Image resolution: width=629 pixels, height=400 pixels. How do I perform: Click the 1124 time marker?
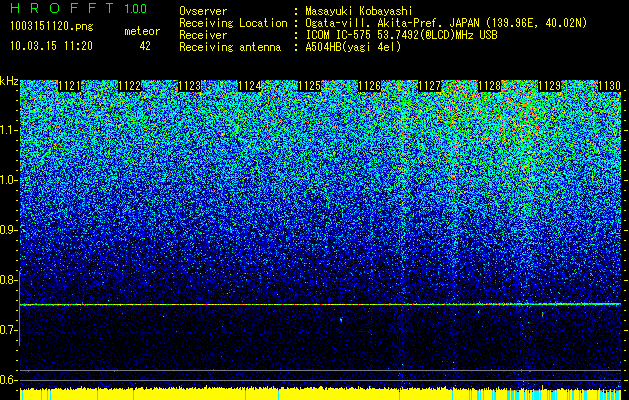(x=250, y=86)
